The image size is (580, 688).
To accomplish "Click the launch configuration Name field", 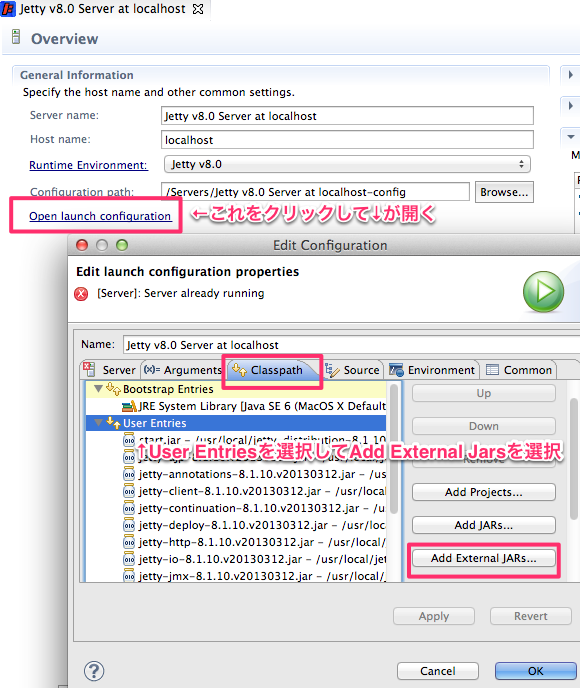I will click(x=351, y=345).
